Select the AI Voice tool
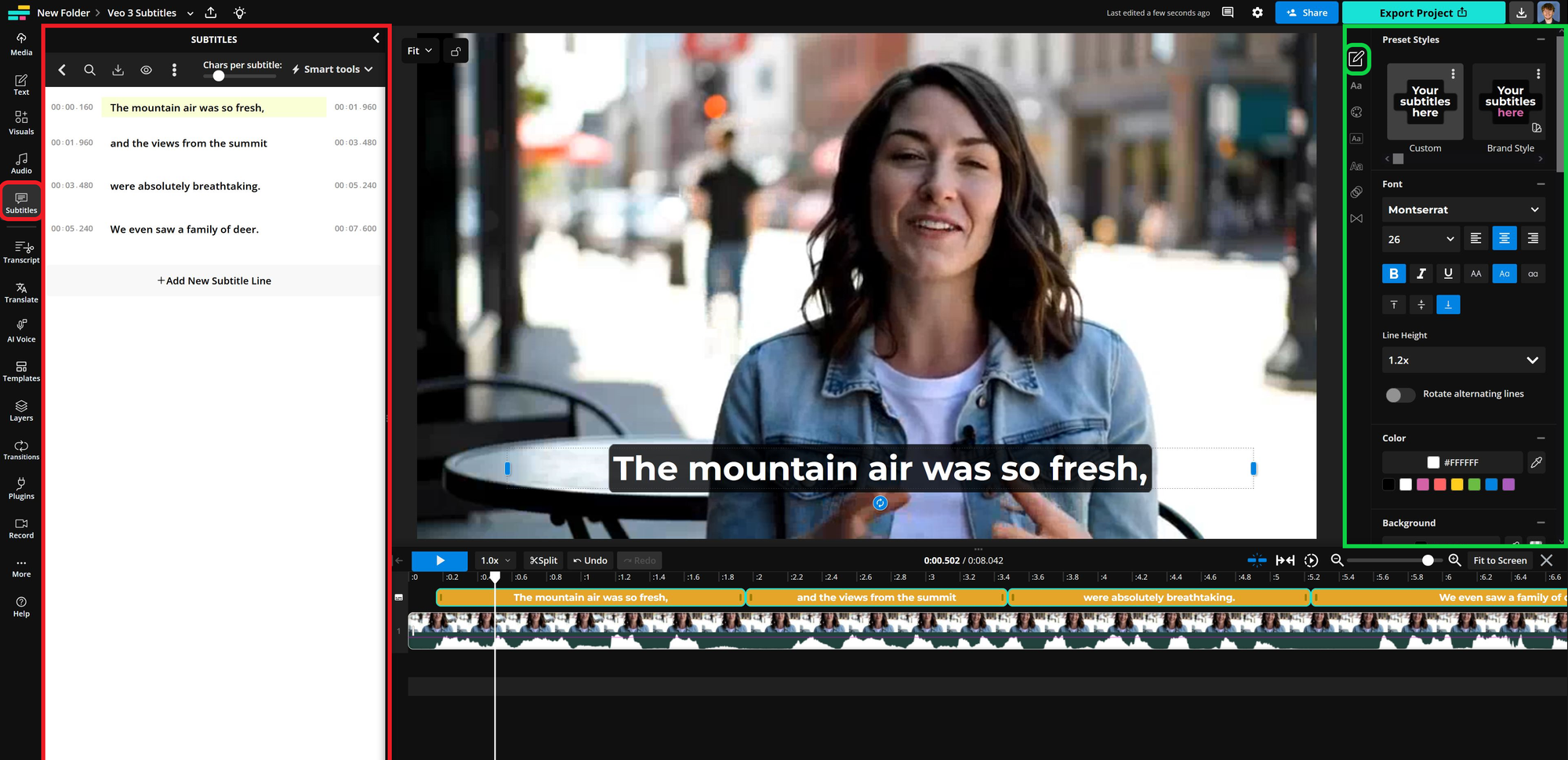 pos(20,331)
